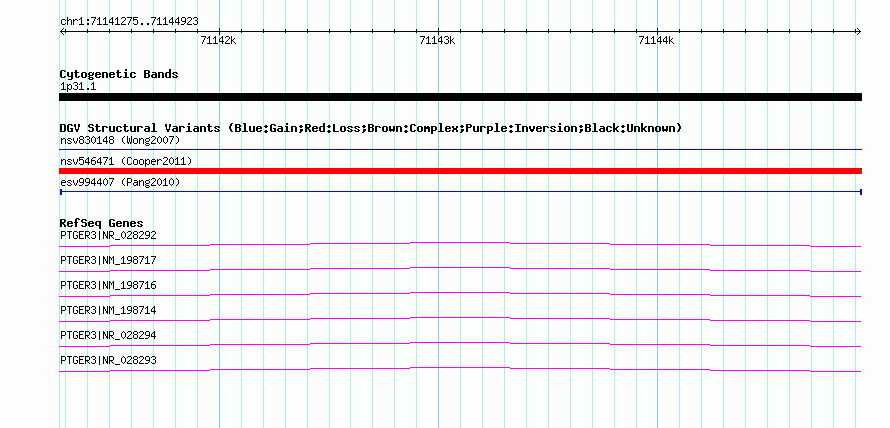This screenshot has width=890, height=428.
Task: Select the magenta gene line below PTGER3|NM_198716
Action: pyautogui.click(x=460, y=294)
